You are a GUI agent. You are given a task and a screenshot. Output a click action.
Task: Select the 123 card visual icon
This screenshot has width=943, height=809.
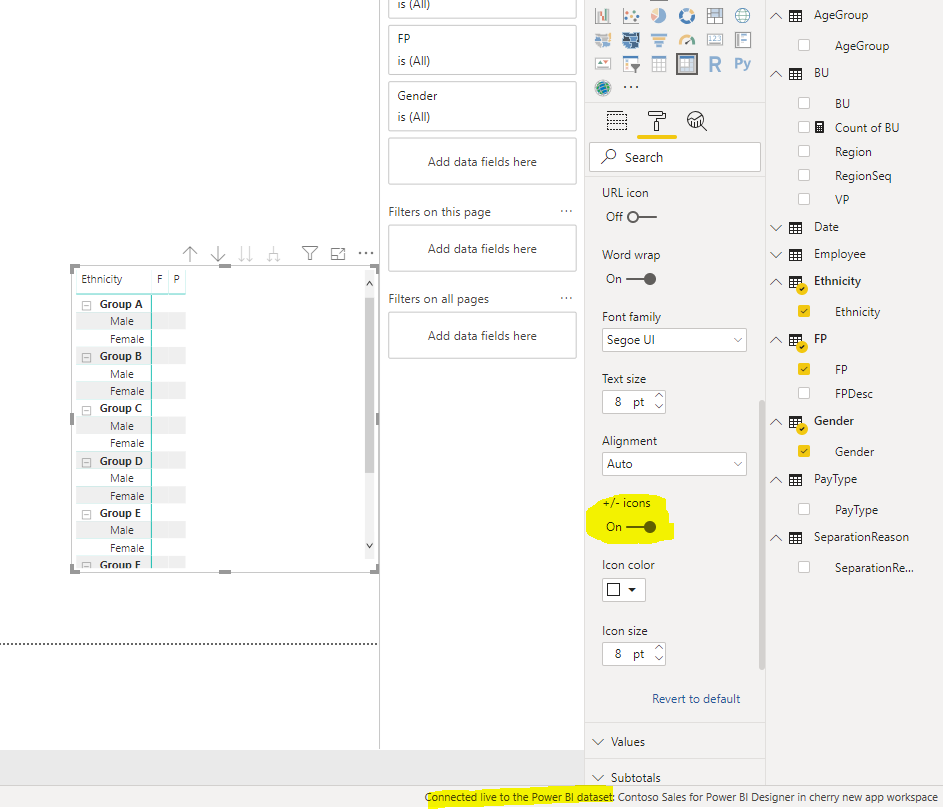pos(714,40)
